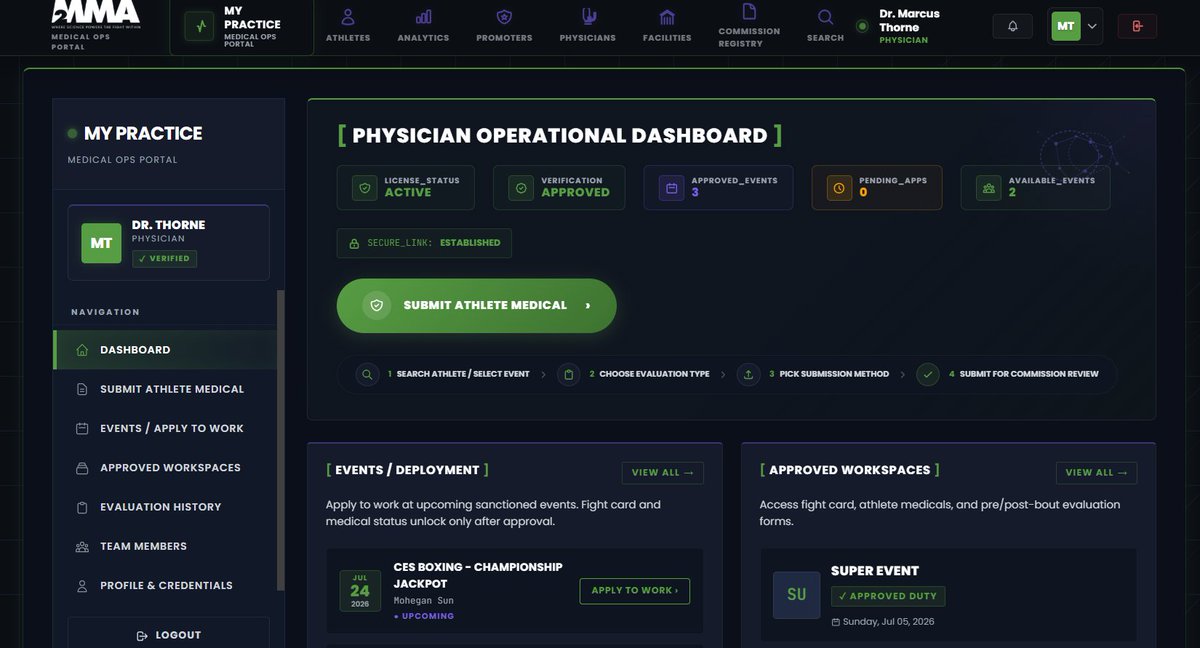Viewport: 1200px width, 648px height.
Task: Click the sidebar vertical scrollbar
Action: tap(281, 440)
